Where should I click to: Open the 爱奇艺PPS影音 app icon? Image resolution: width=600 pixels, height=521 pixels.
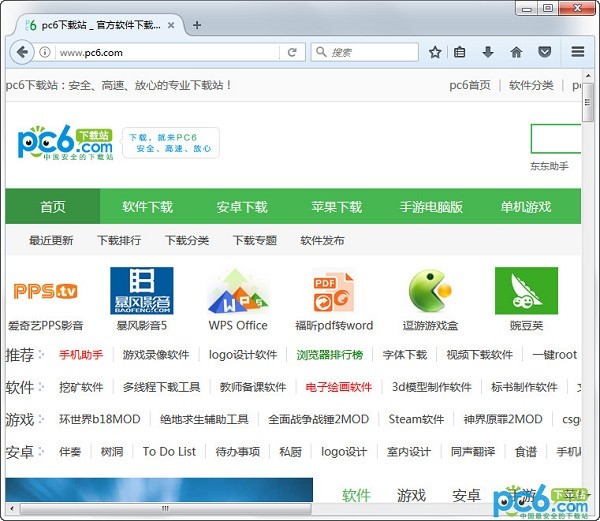(x=46, y=291)
